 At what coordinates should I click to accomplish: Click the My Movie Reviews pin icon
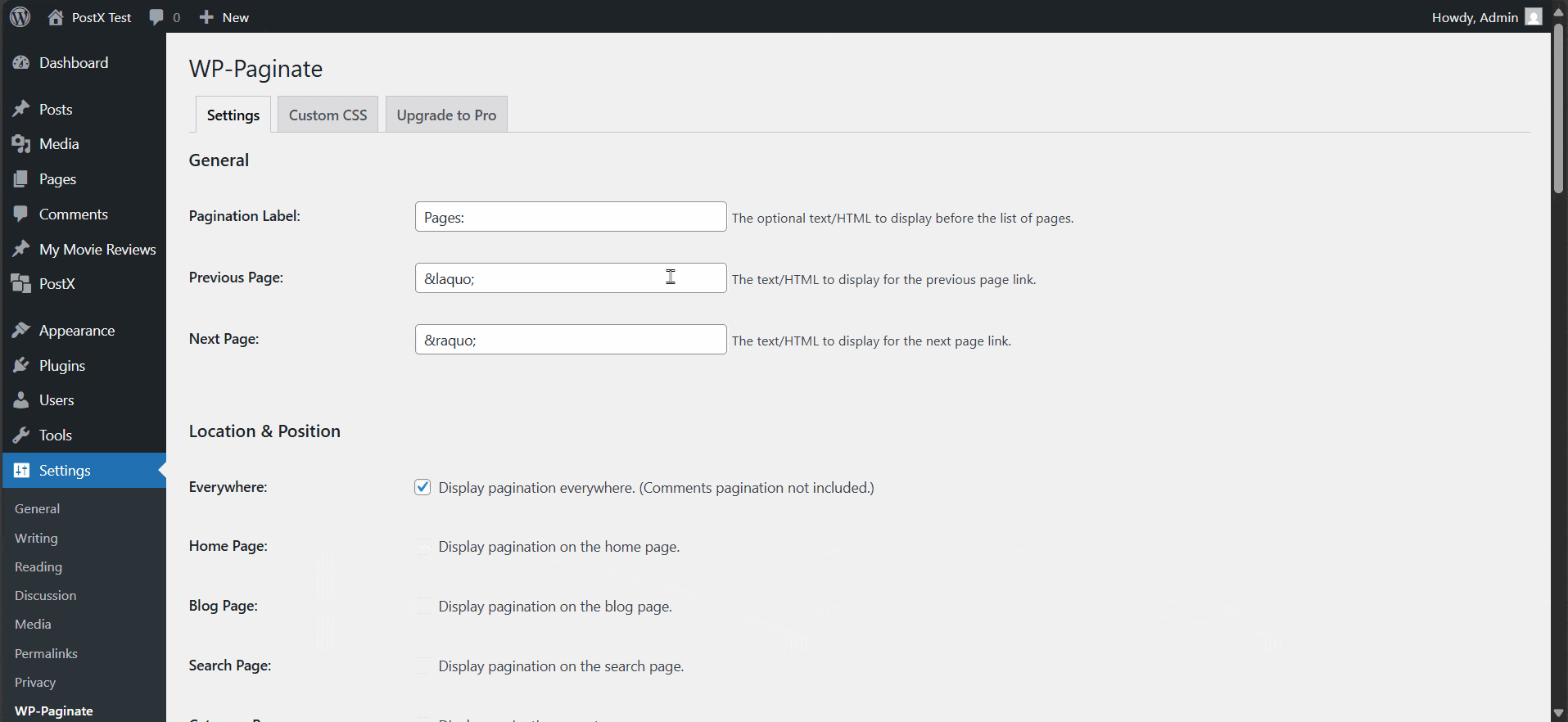point(21,249)
